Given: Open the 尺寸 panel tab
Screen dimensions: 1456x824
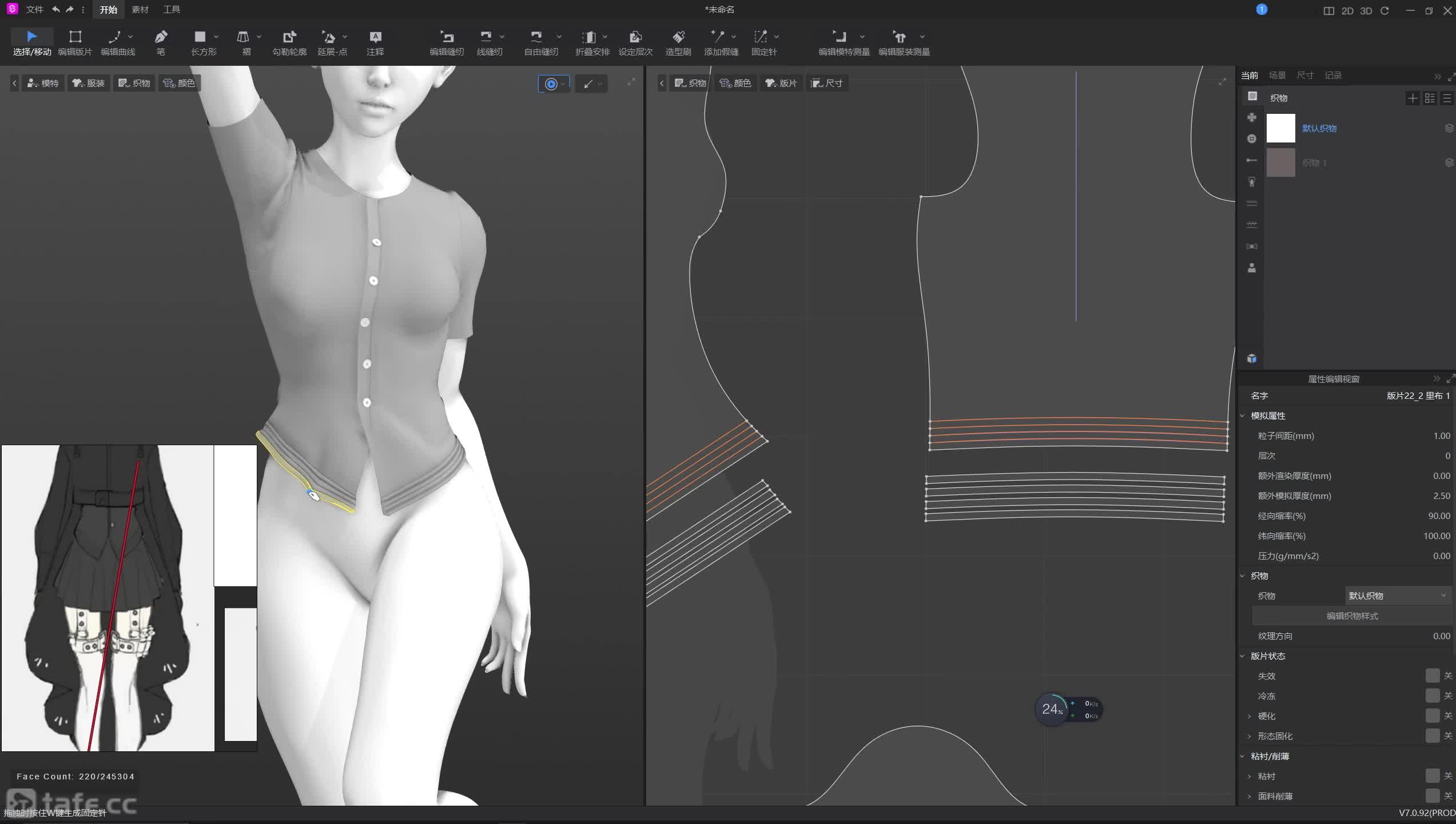Looking at the screenshot, I should [x=1305, y=75].
